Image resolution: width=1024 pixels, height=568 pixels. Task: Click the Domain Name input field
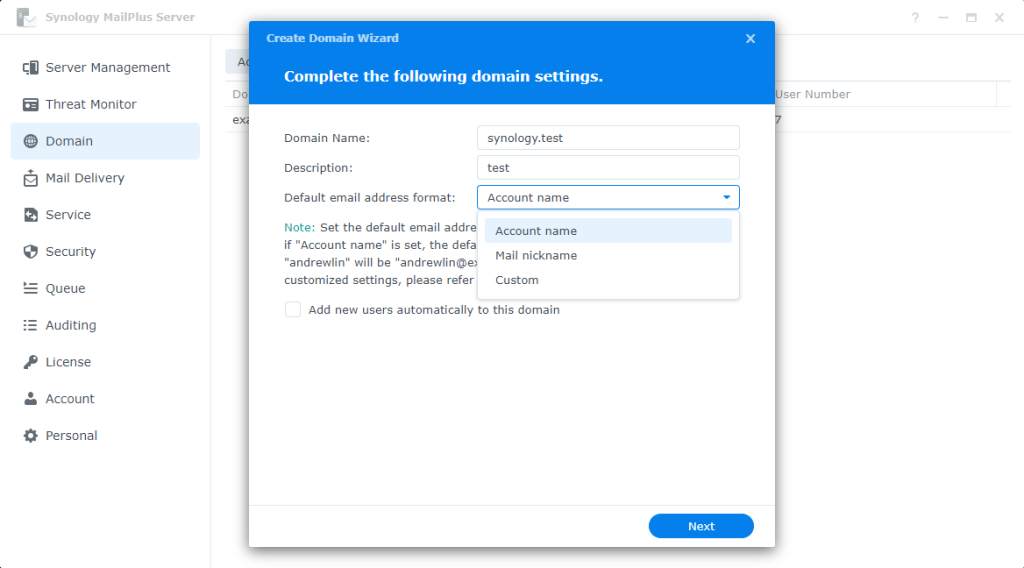click(x=608, y=138)
